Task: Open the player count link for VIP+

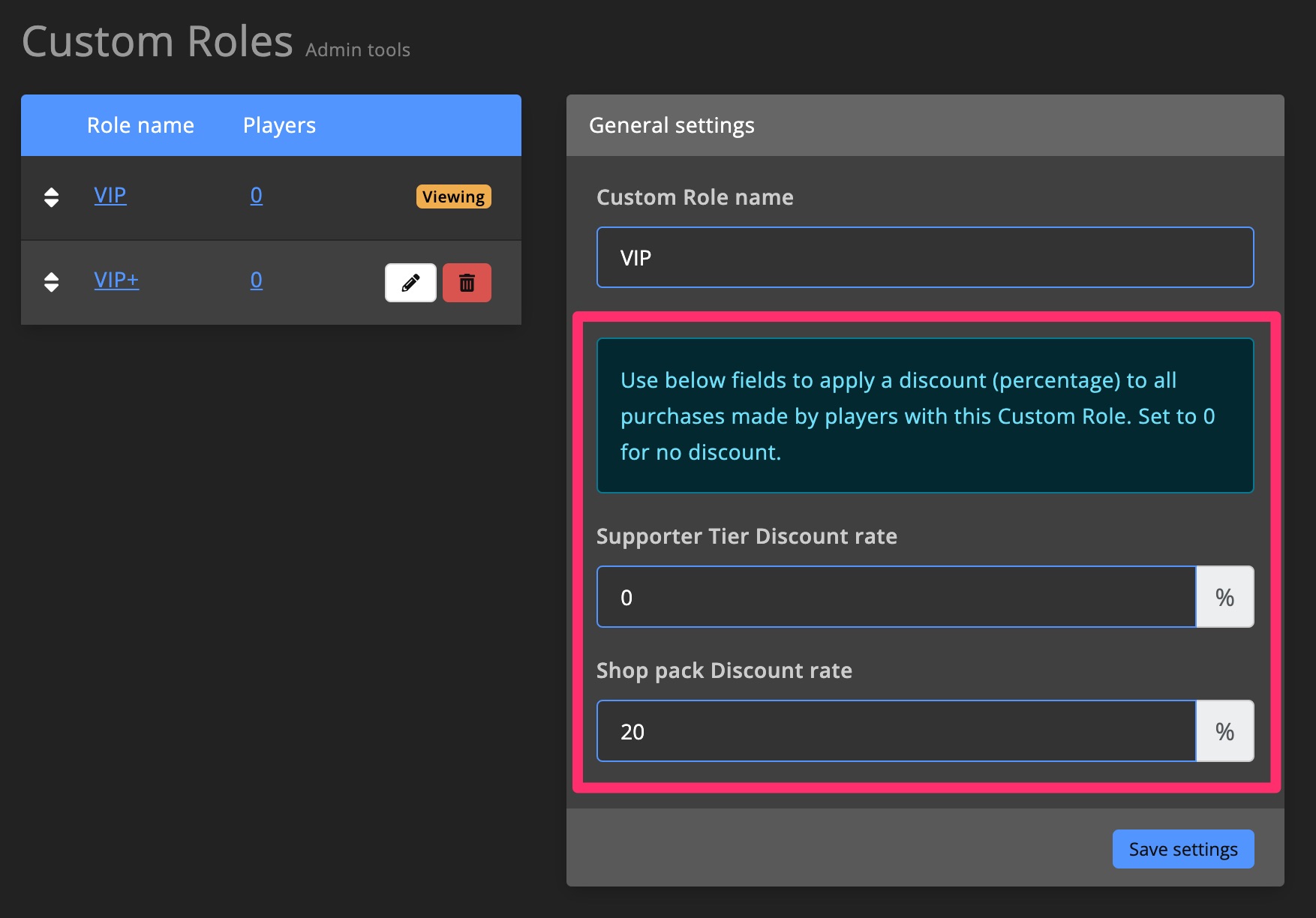Action: (257, 280)
